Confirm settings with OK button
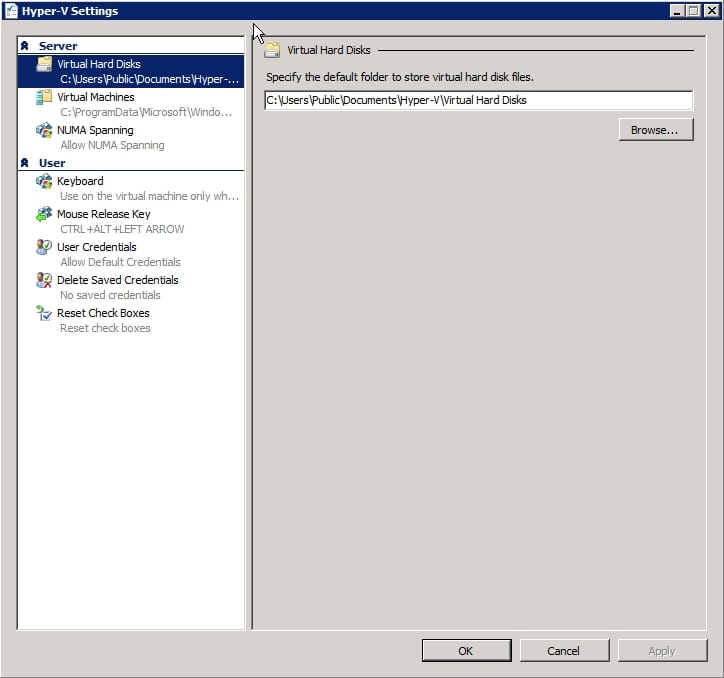Image resolution: width=724 pixels, height=678 pixels. point(466,651)
